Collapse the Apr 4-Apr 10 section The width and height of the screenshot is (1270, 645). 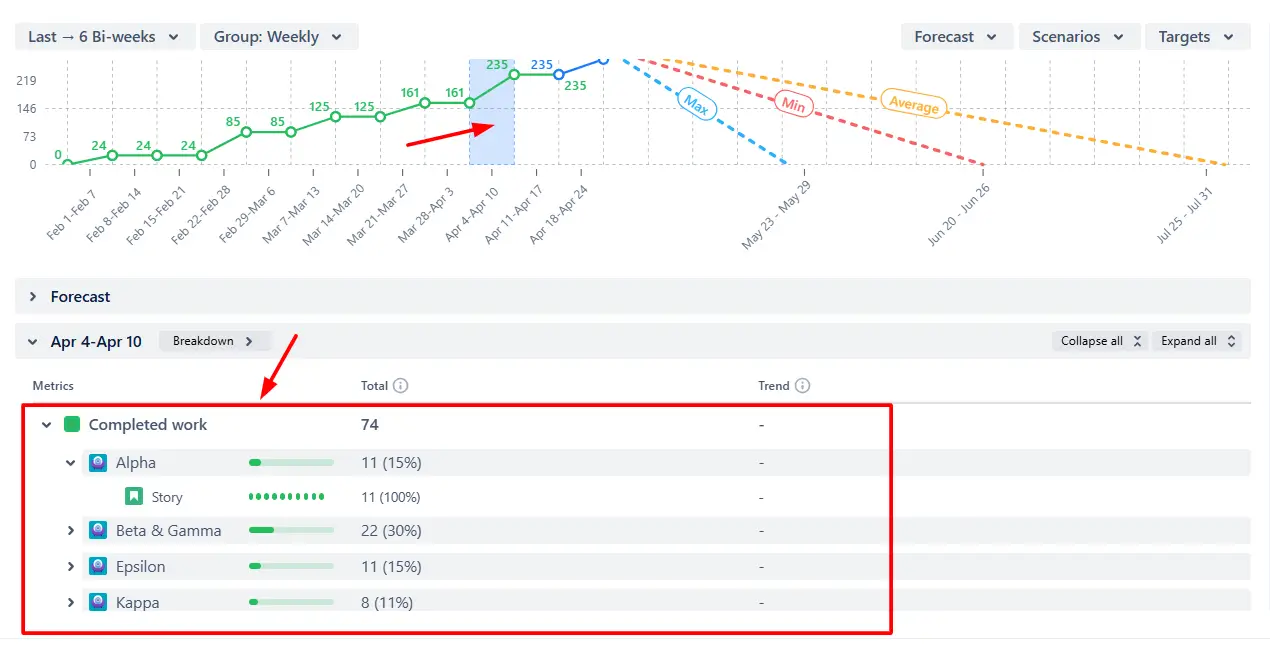point(33,342)
